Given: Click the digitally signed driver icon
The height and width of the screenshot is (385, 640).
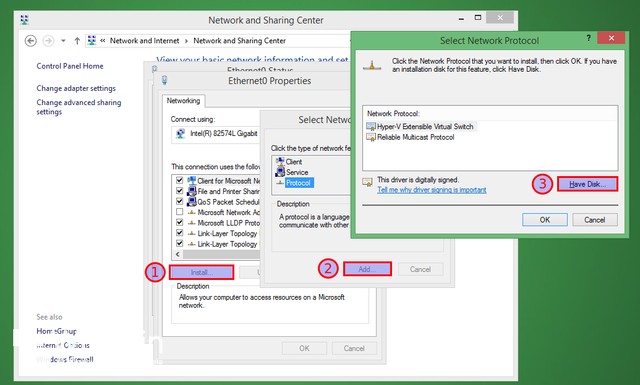Looking at the screenshot, I should tap(367, 182).
